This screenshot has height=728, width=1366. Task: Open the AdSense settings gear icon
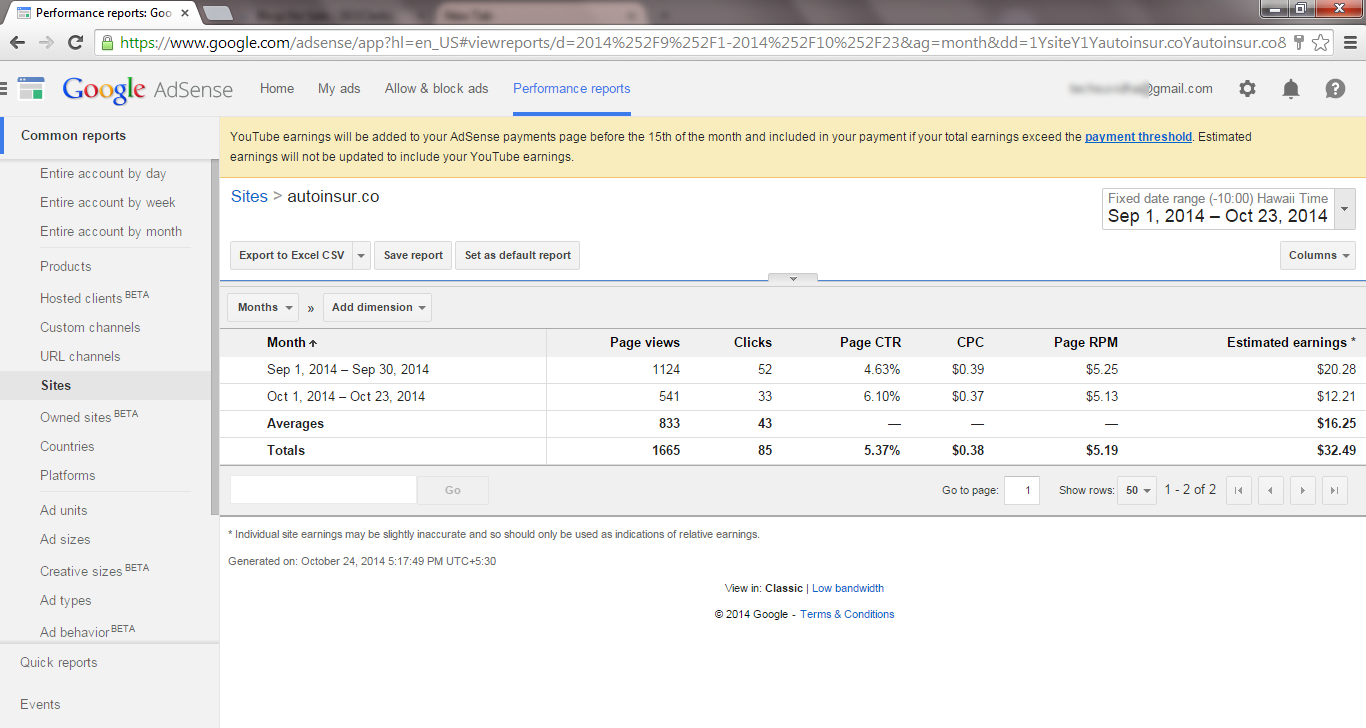[1247, 89]
